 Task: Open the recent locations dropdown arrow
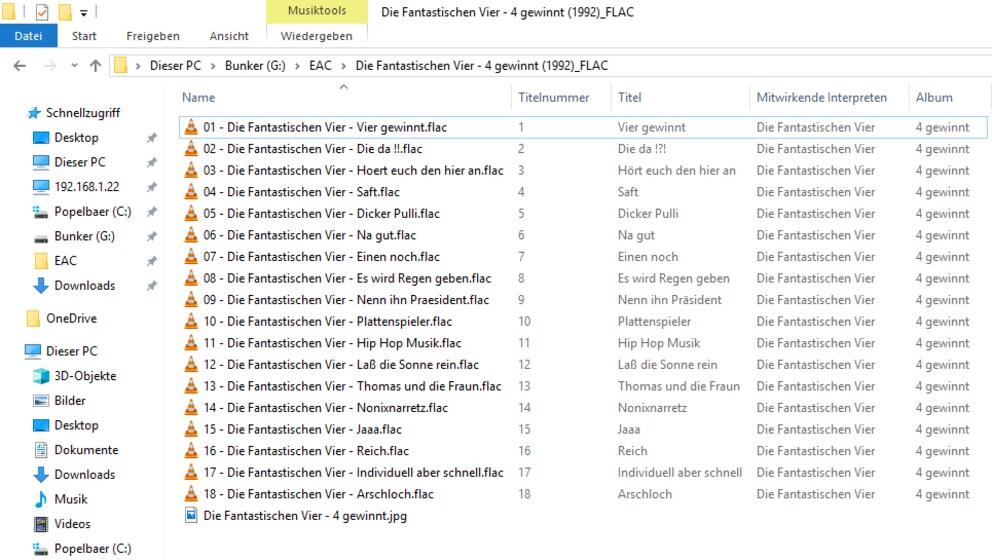[74, 65]
